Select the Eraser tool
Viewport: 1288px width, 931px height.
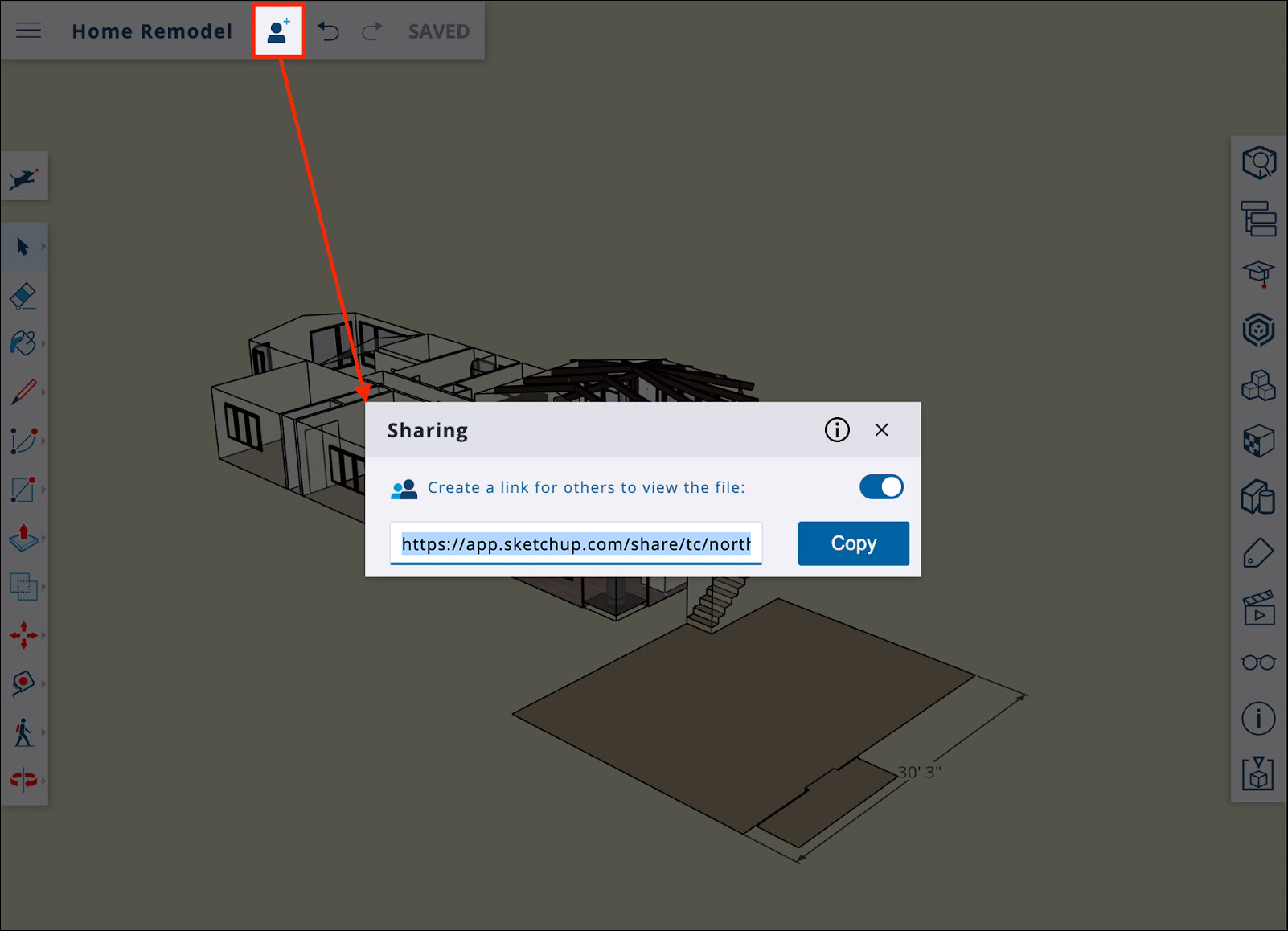click(23, 296)
